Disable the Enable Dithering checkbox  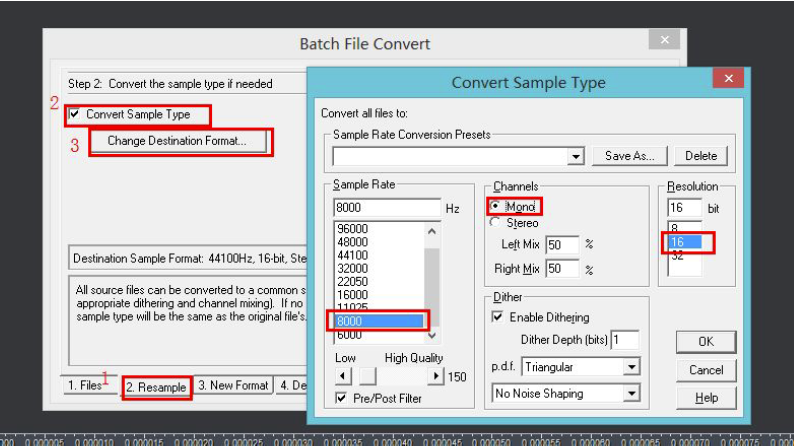(499, 316)
